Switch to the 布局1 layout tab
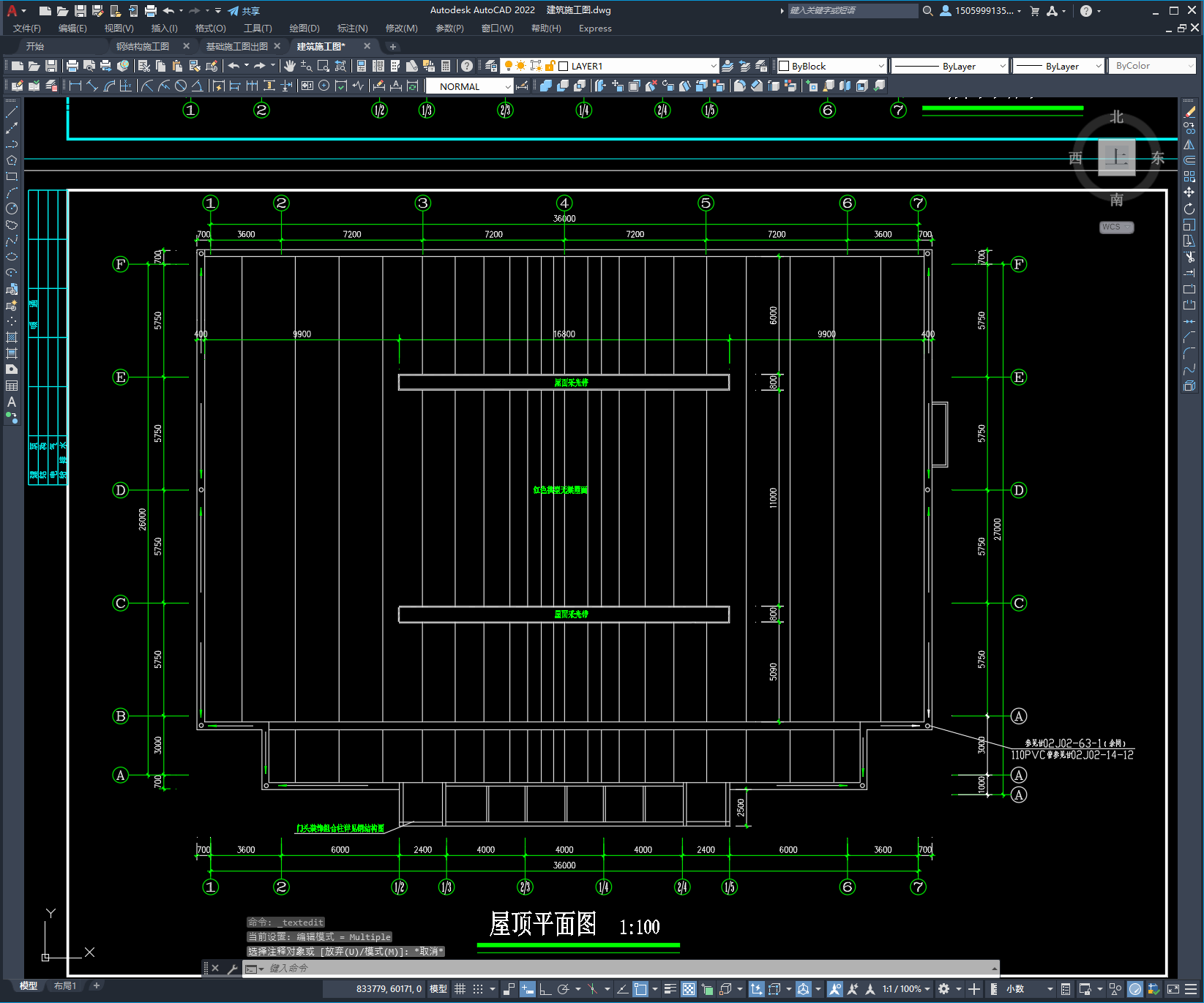1204x1003 pixels. (x=65, y=985)
